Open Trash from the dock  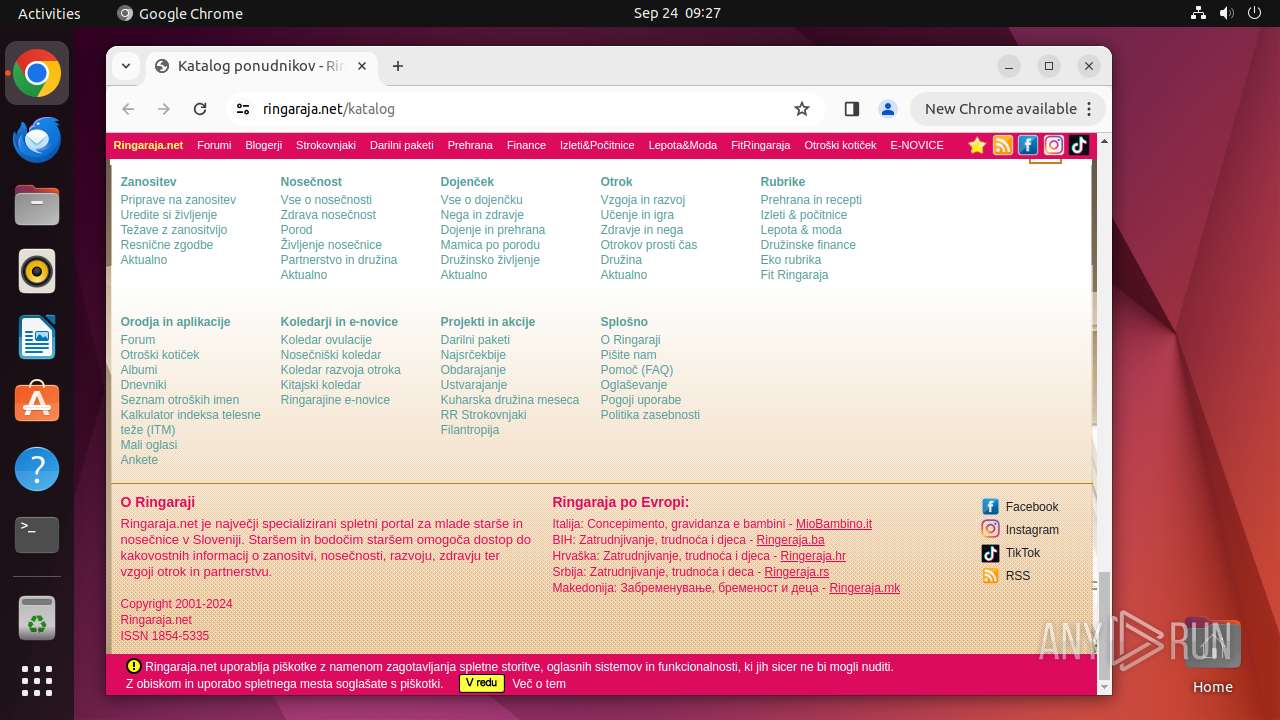pos(37,619)
